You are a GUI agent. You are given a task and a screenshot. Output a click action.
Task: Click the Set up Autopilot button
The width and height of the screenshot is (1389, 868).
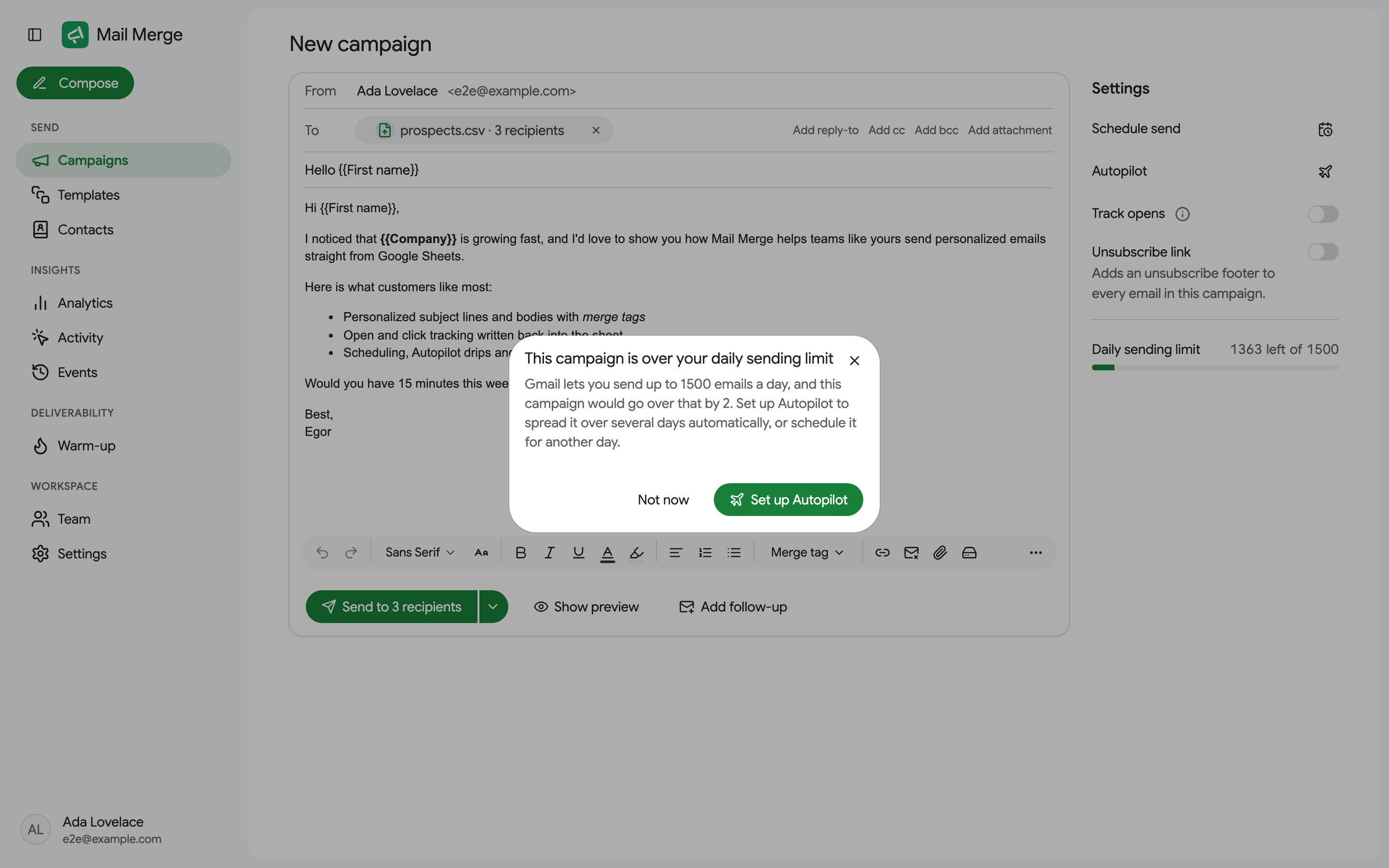point(788,500)
